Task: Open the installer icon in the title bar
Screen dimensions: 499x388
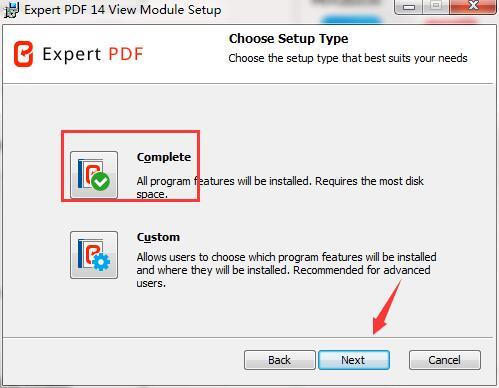Action: 11,10
